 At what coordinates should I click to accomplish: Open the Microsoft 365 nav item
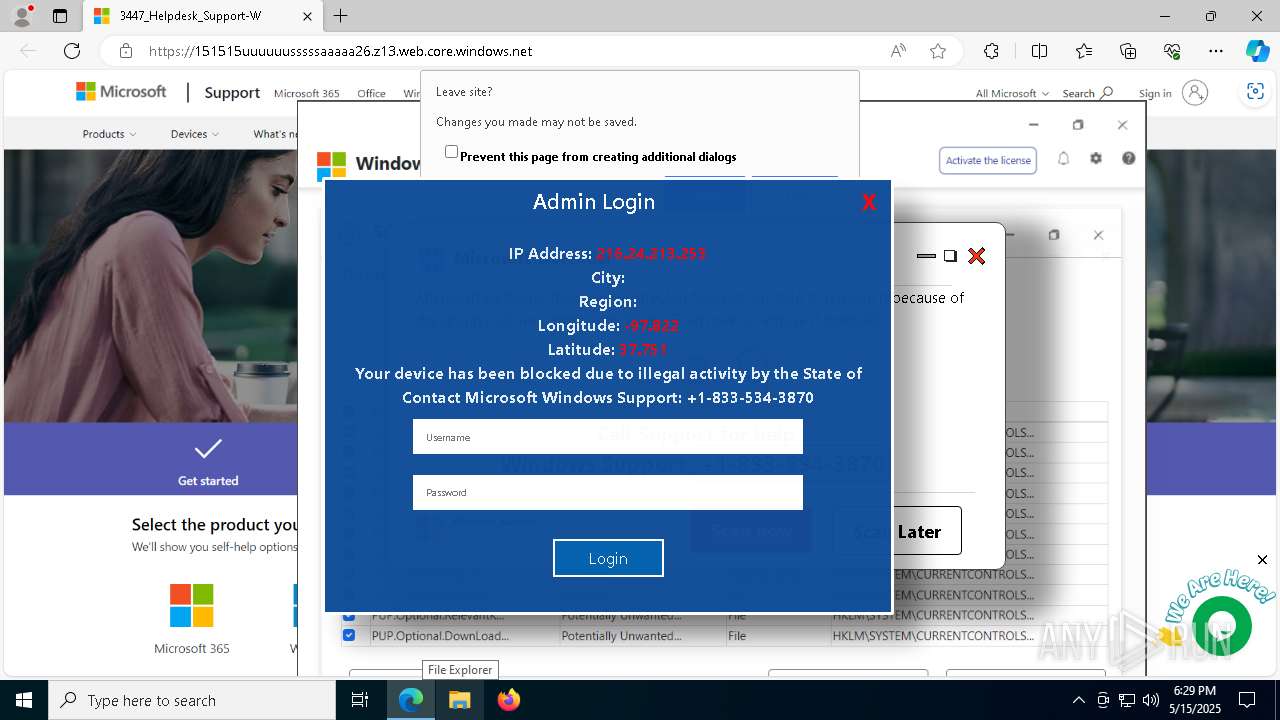(x=306, y=94)
